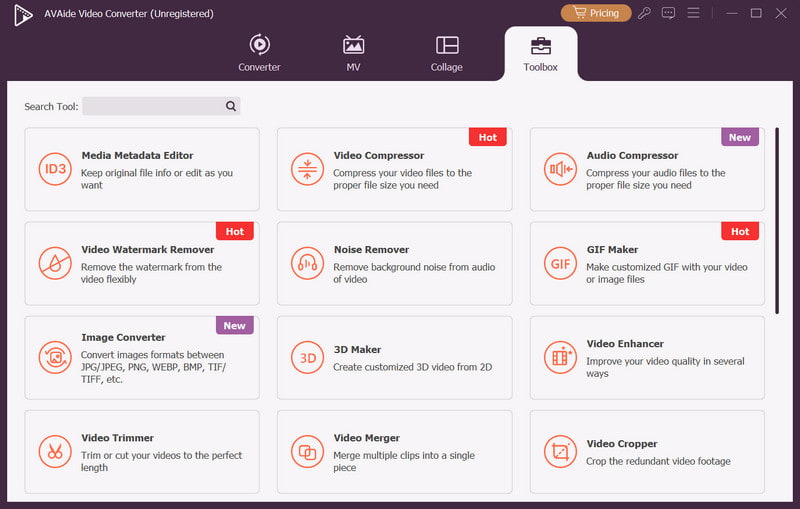Open the 3D Maker title
Image resolution: width=800 pixels, height=509 pixels.
click(357, 350)
